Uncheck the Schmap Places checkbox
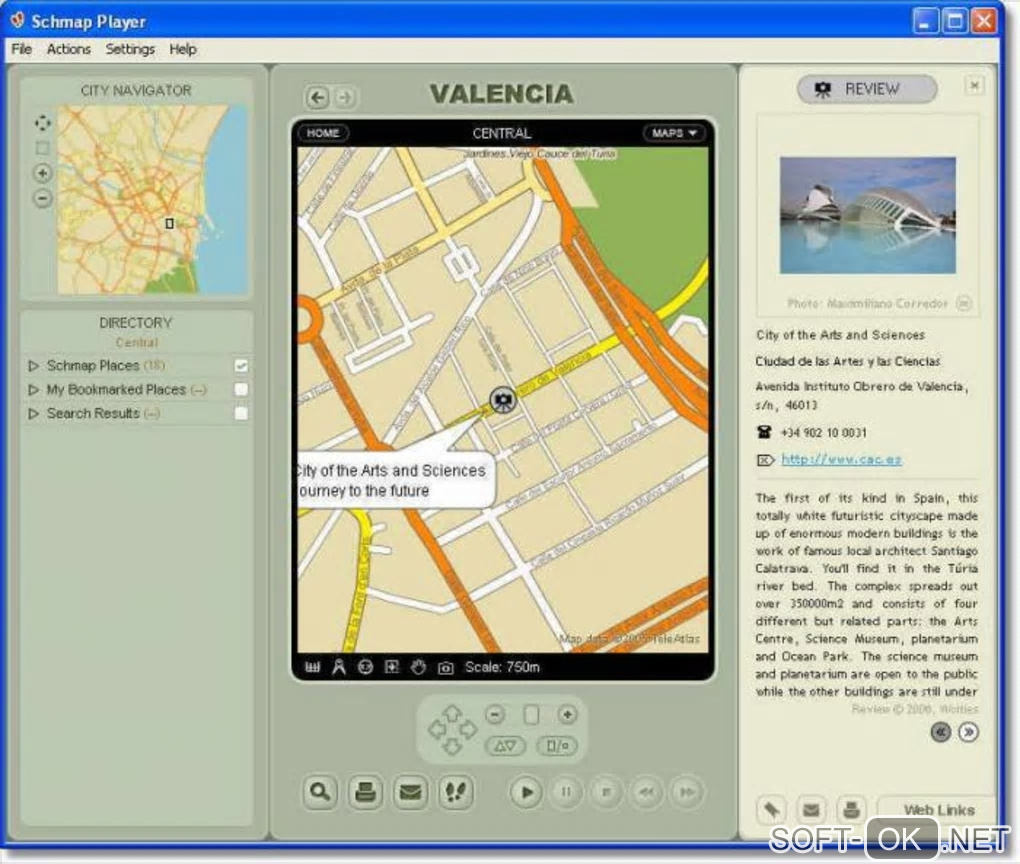The image size is (1020, 864). (x=241, y=366)
